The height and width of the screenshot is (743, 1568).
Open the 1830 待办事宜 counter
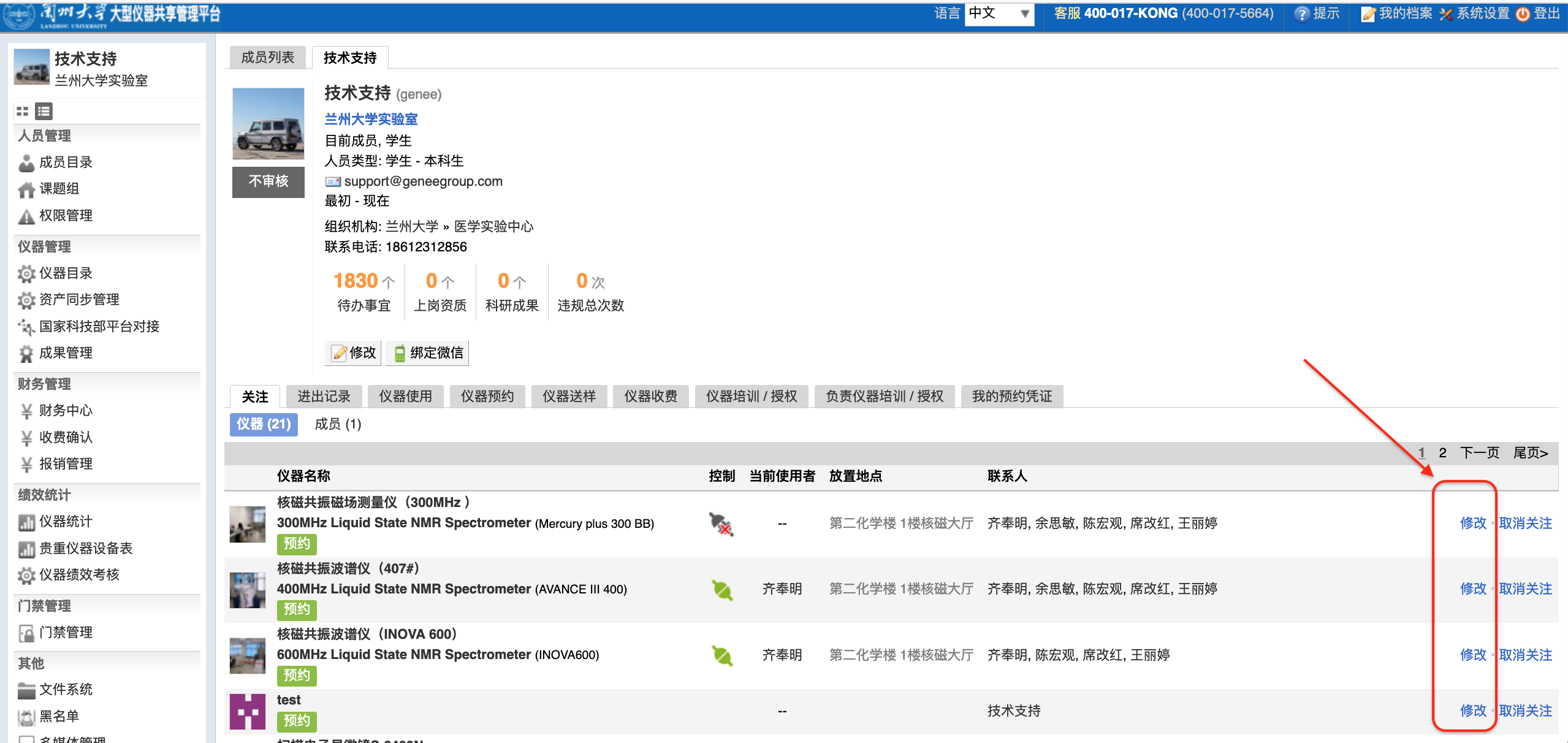[x=364, y=292]
